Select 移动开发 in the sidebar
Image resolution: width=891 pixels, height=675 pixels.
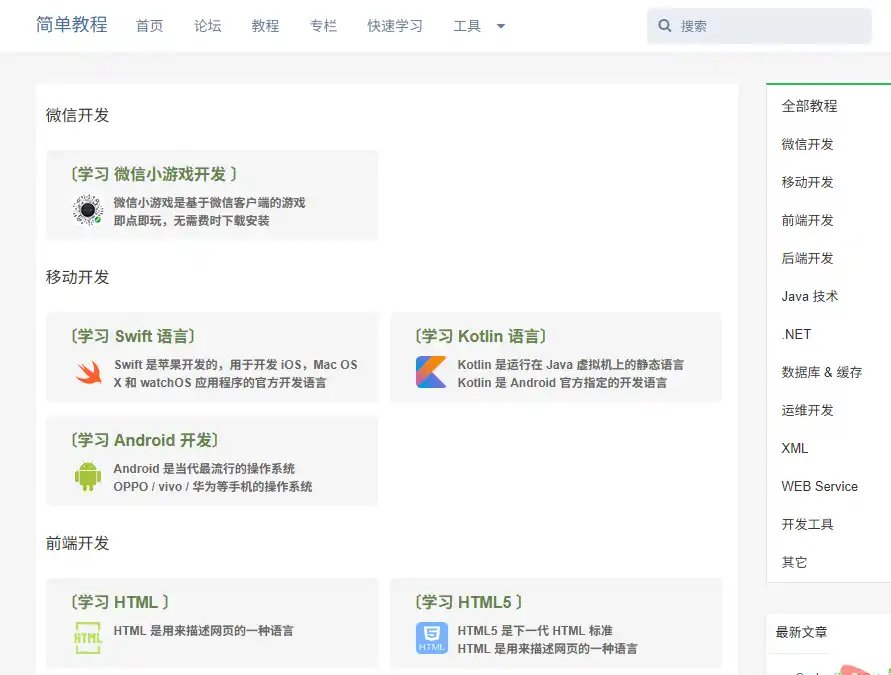click(x=807, y=182)
